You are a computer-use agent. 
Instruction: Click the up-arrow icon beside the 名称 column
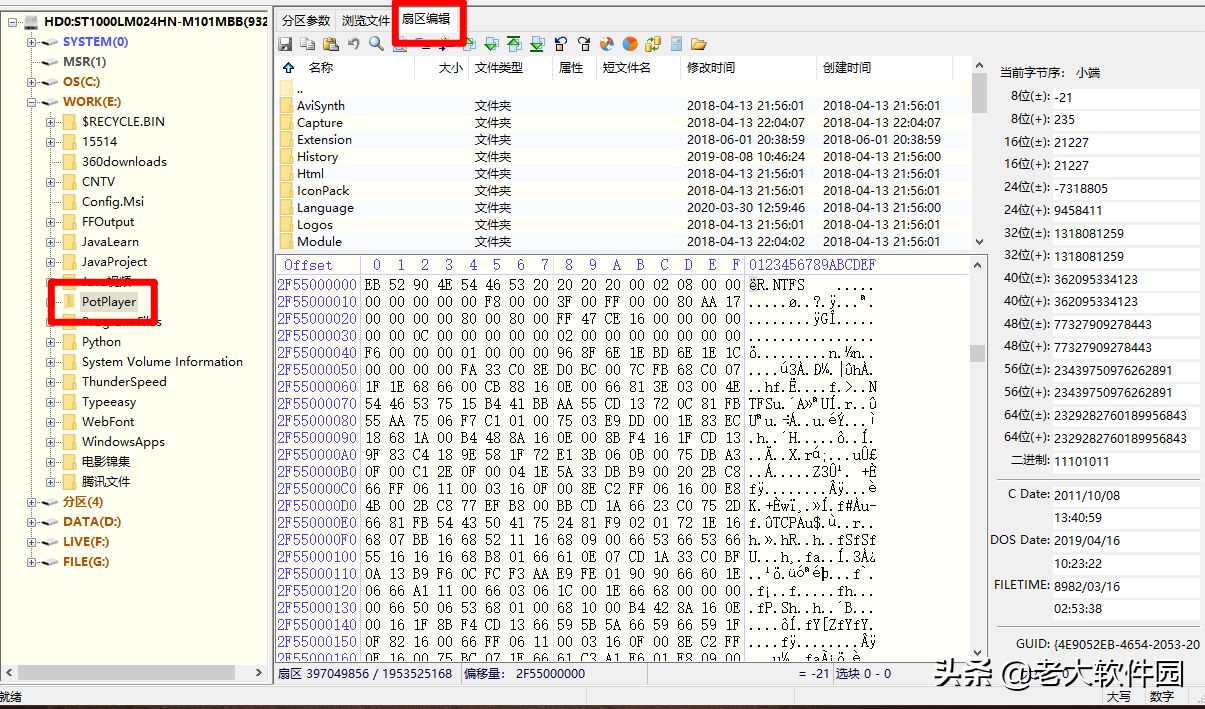(289, 68)
